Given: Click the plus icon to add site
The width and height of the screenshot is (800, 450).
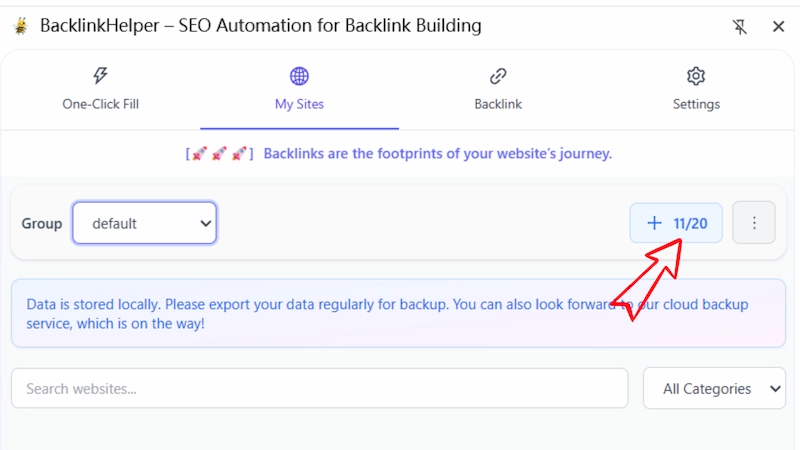Looking at the screenshot, I should coord(655,223).
